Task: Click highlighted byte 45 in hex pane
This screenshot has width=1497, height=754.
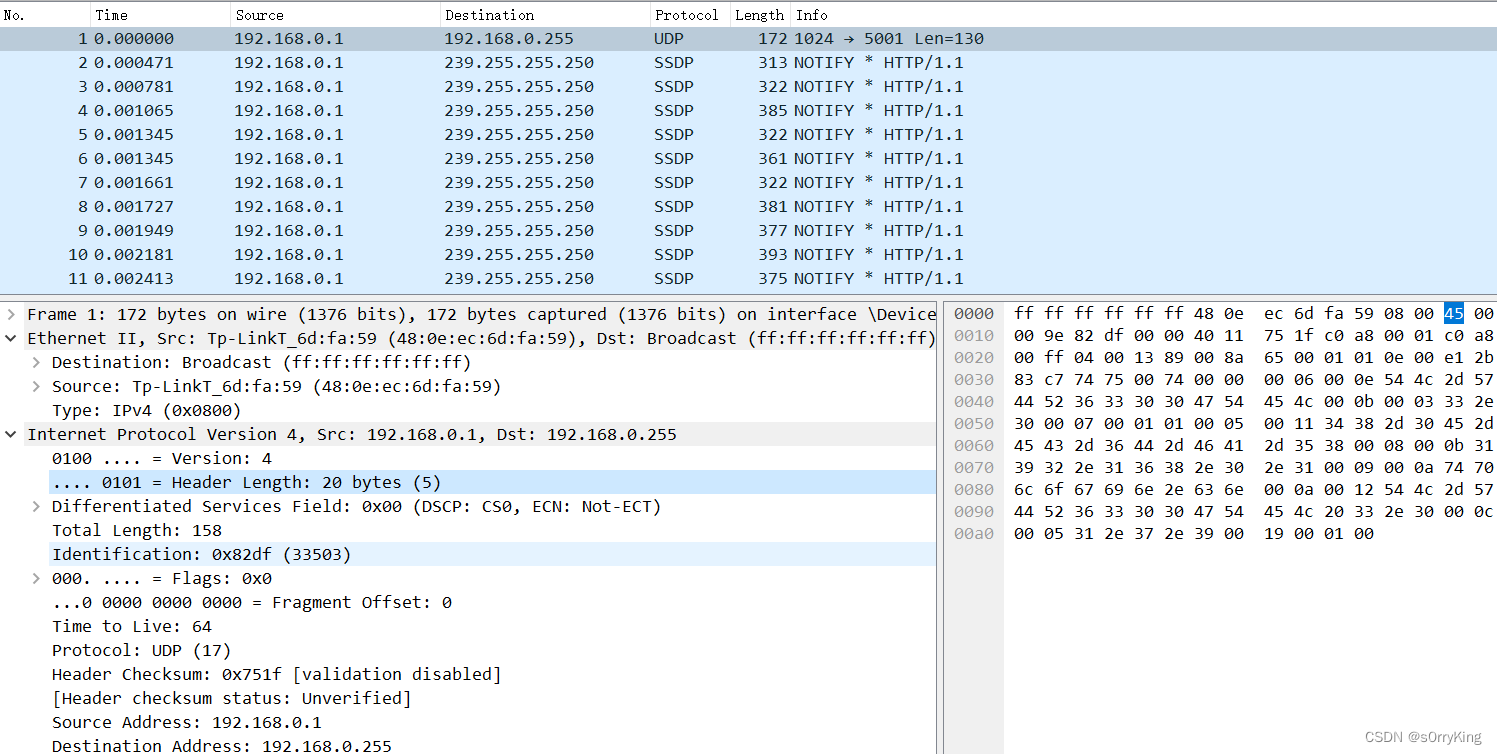Action: point(1453,314)
